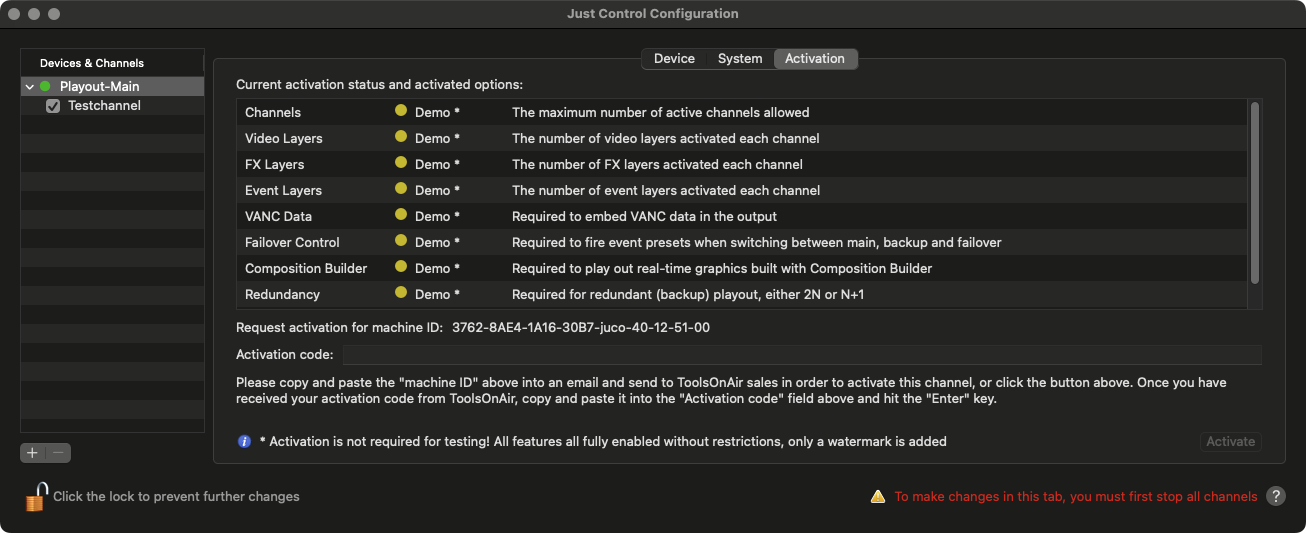Select the FX Layers row label
The width and height of the screenshot is (1306, 533).
pyautogui.click(x=275, y=165)
